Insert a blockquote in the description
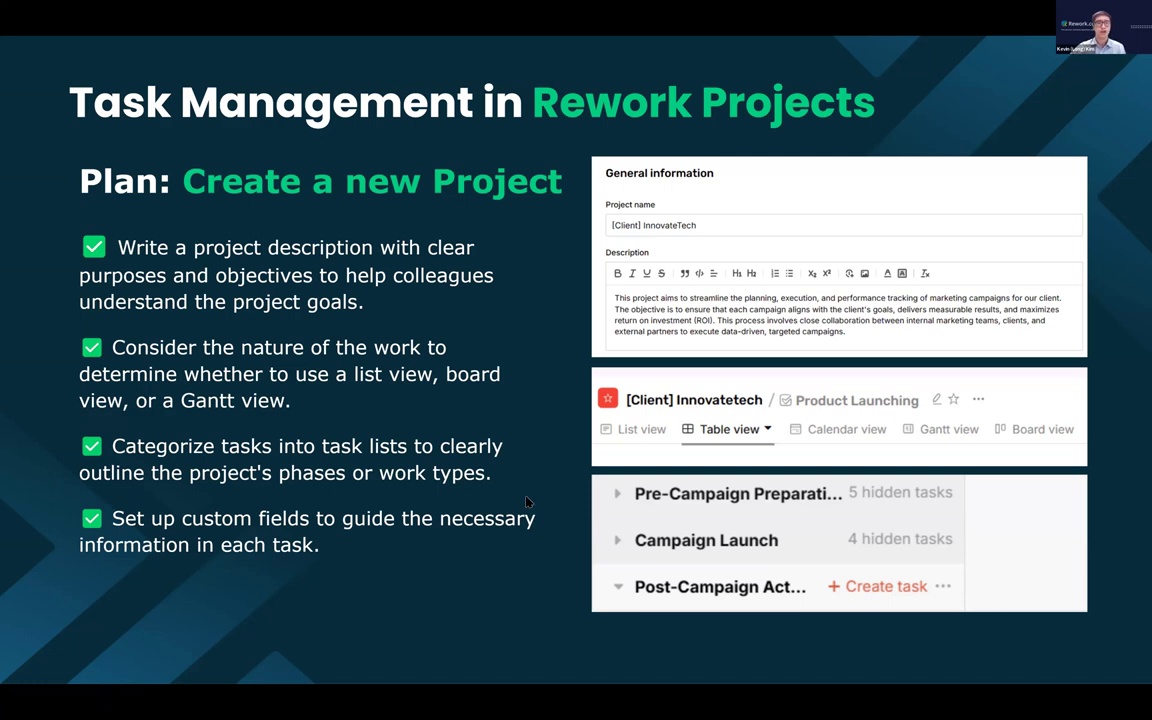 pos(684,273)
